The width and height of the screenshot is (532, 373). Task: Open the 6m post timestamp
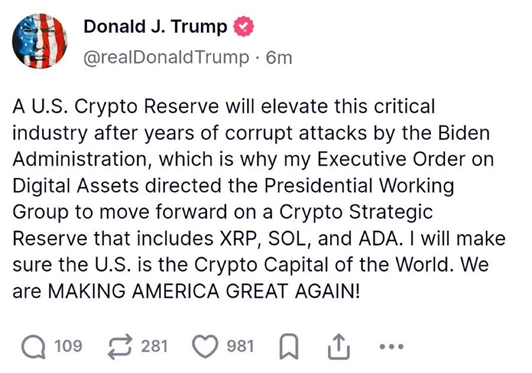[279, 57]
